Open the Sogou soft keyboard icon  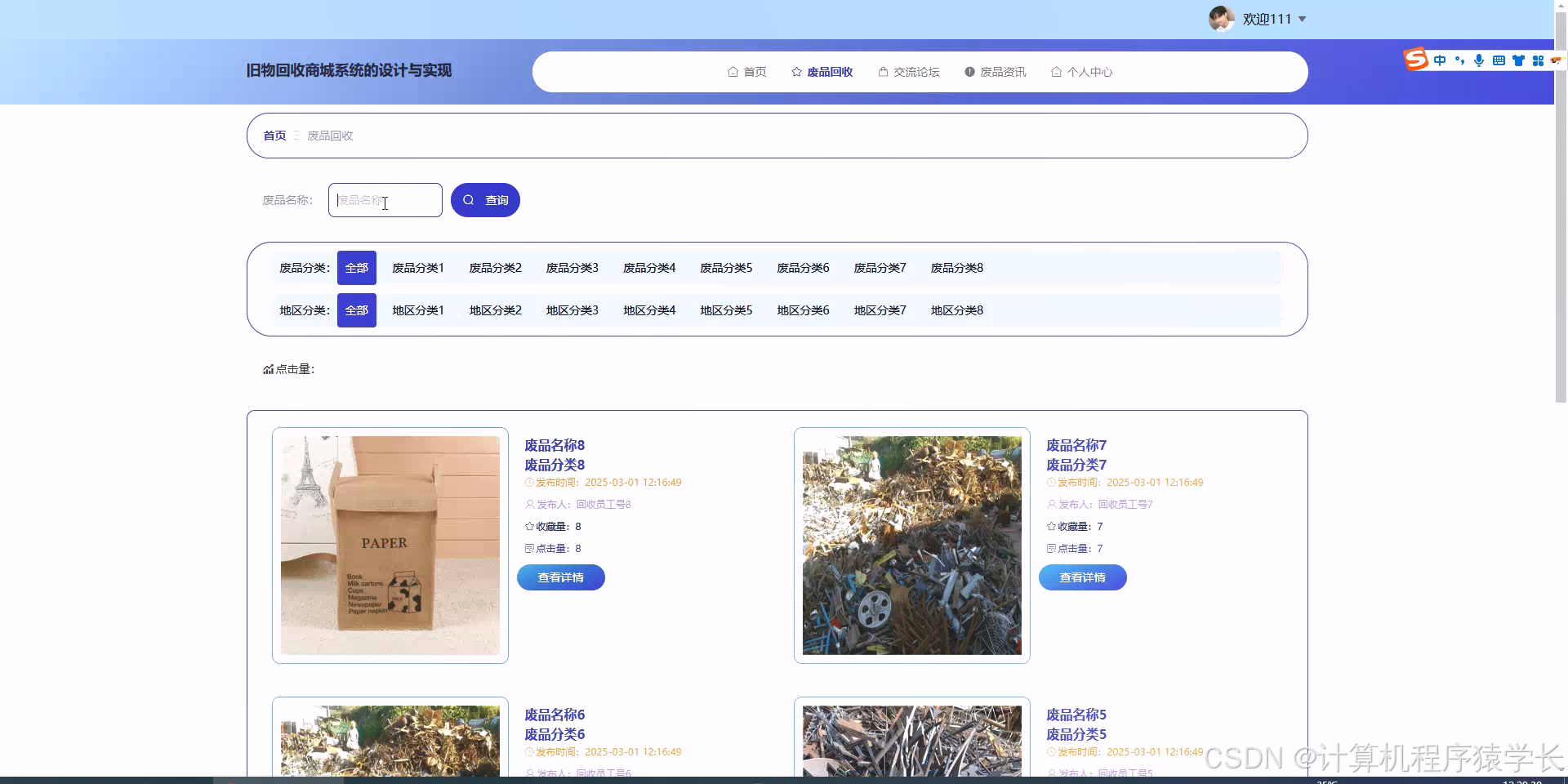point(1499,60)
